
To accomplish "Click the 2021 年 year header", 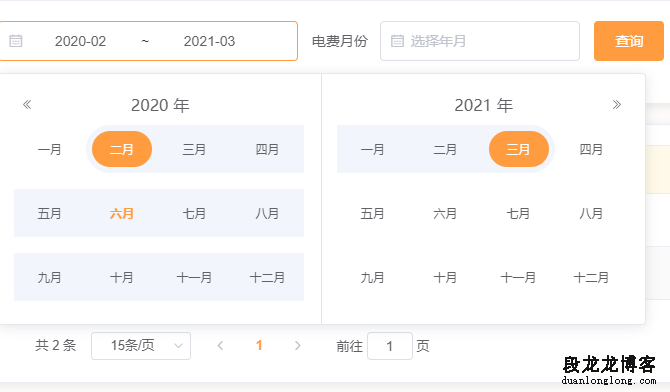I will click(x=484, y=105).
